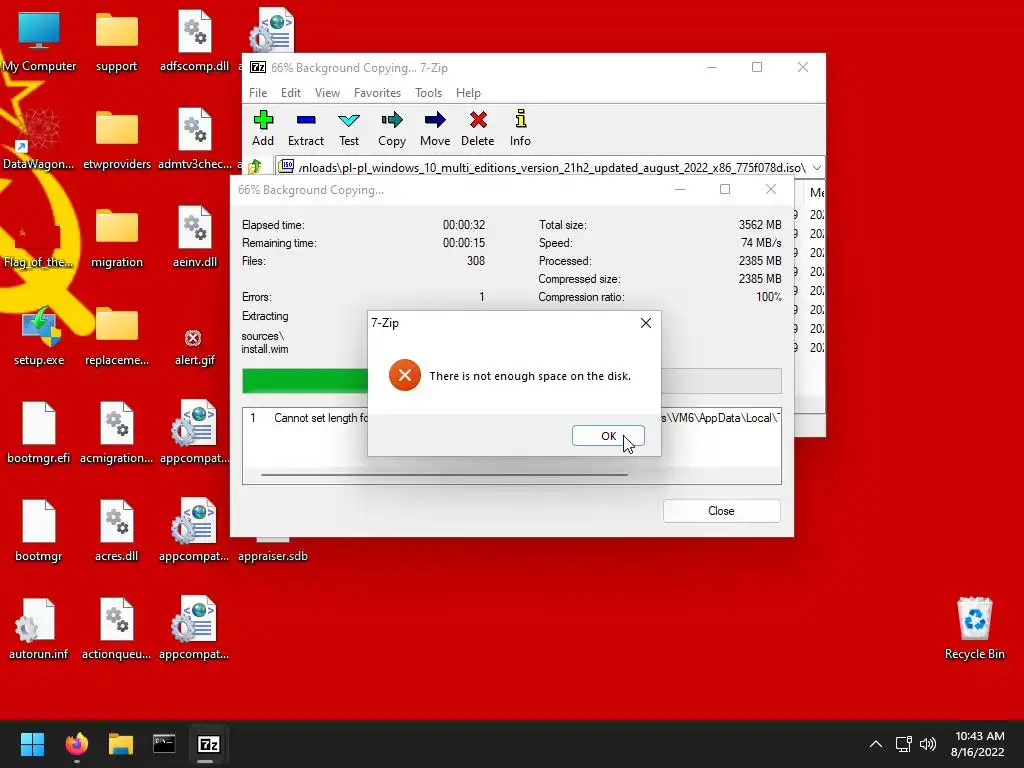Click the Copy toolbar icon in 7-Zip
The height and width of the screenshot is (768, 1024).
click(x=392, y=129)
